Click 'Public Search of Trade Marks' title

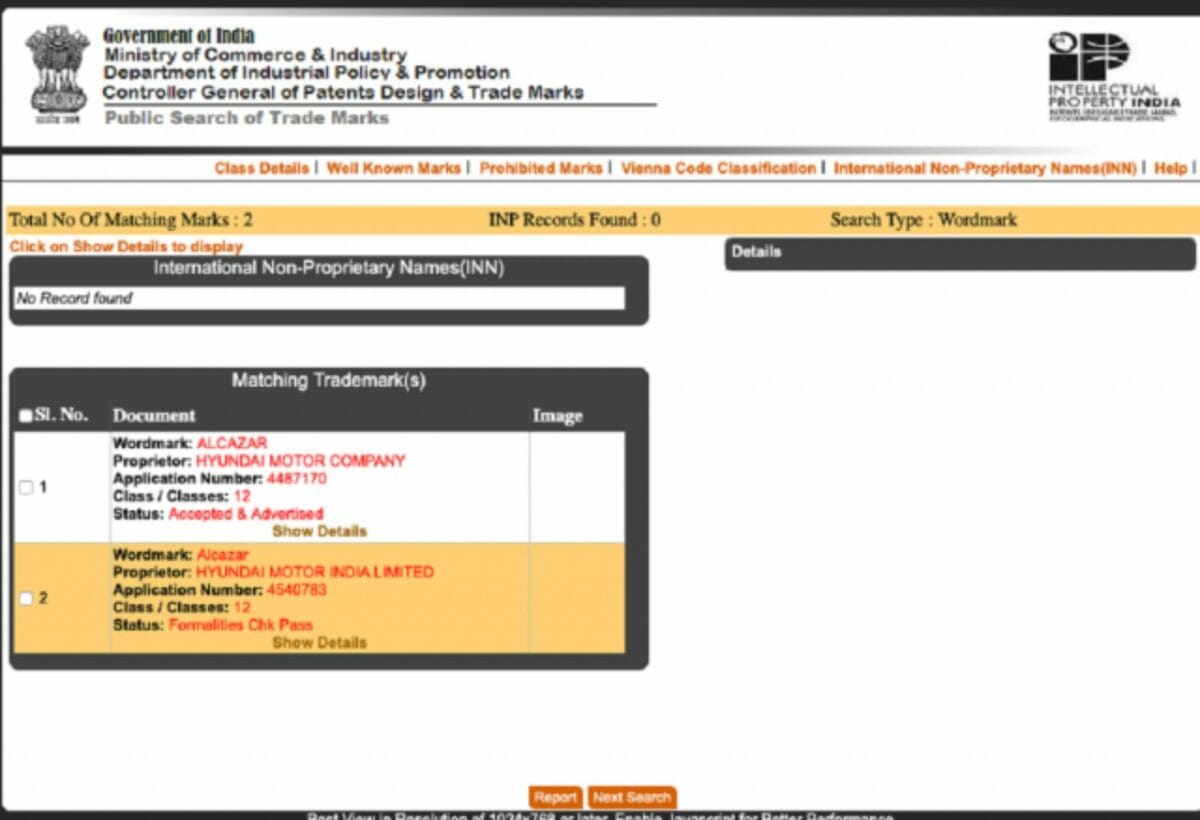click(x=247, y=118)
